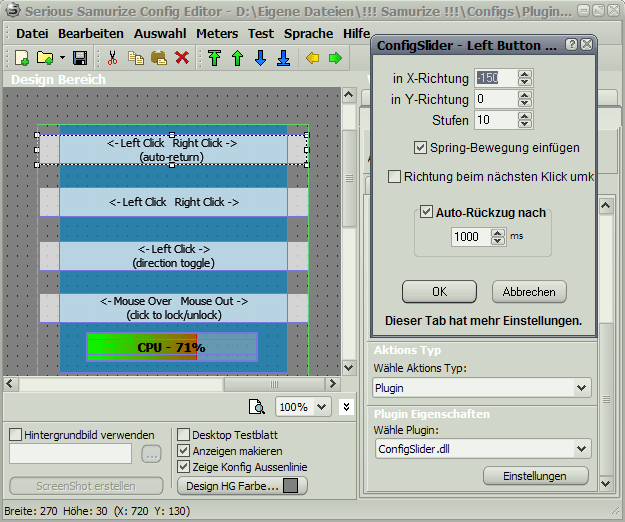Click the design area scroll right arrow
This screenshot has width=625, height=522.
point(332,384)
